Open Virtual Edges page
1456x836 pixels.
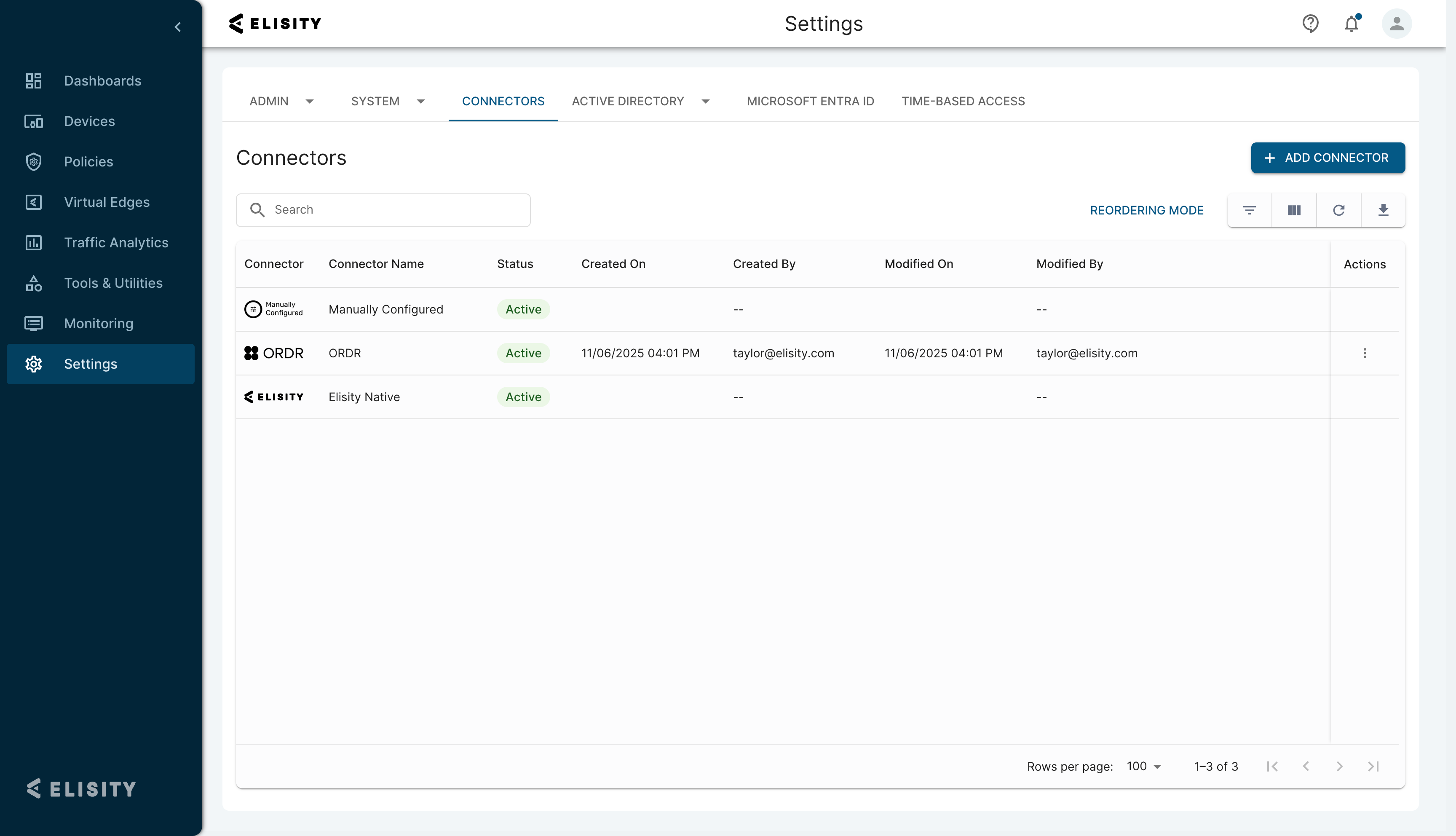[x=107, y=202]
